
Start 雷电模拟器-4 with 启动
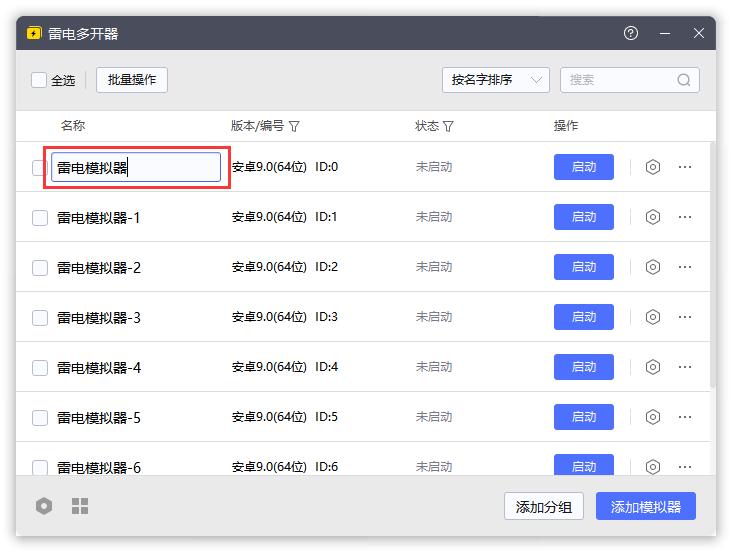583,367
